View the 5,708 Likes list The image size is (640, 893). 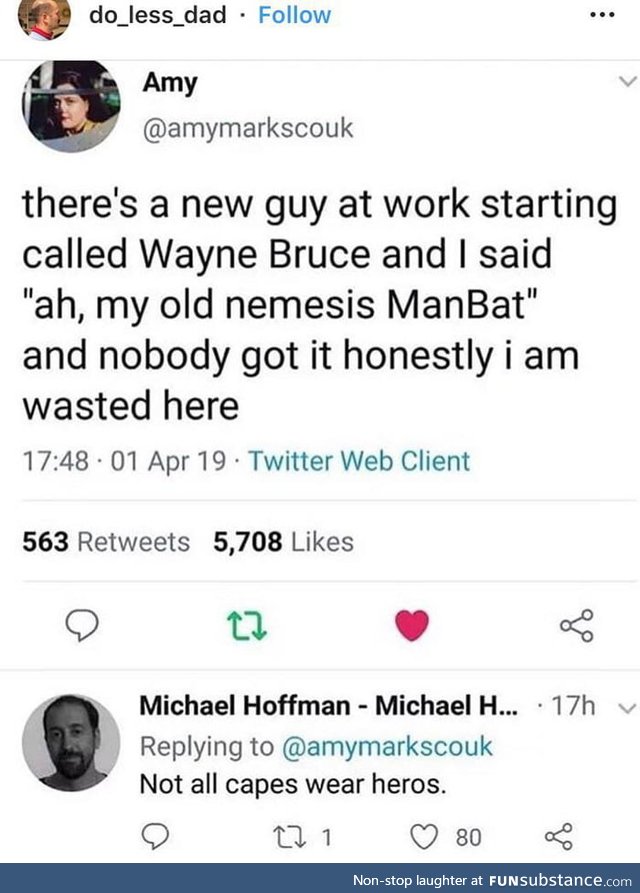(283, 541)
